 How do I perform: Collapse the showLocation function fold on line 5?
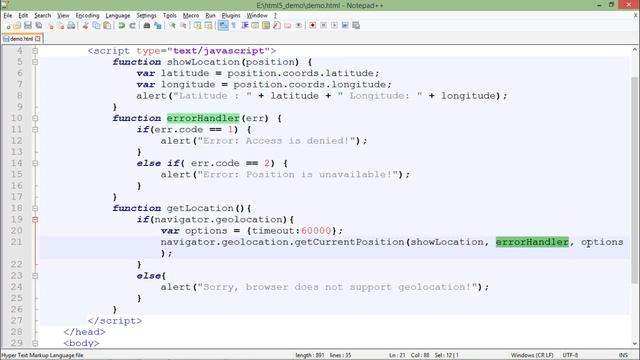[x=35, y=62]
